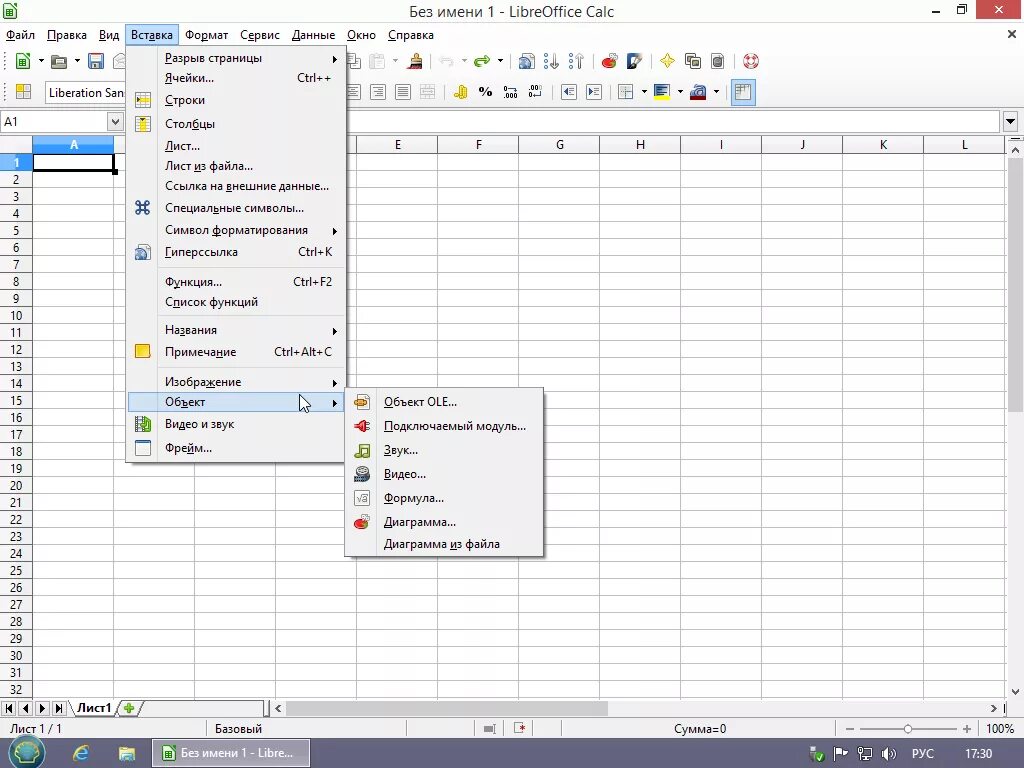Click the Name Box field showing A1
The width and height of the screenshot is (1024, 768).
(54, 121)
